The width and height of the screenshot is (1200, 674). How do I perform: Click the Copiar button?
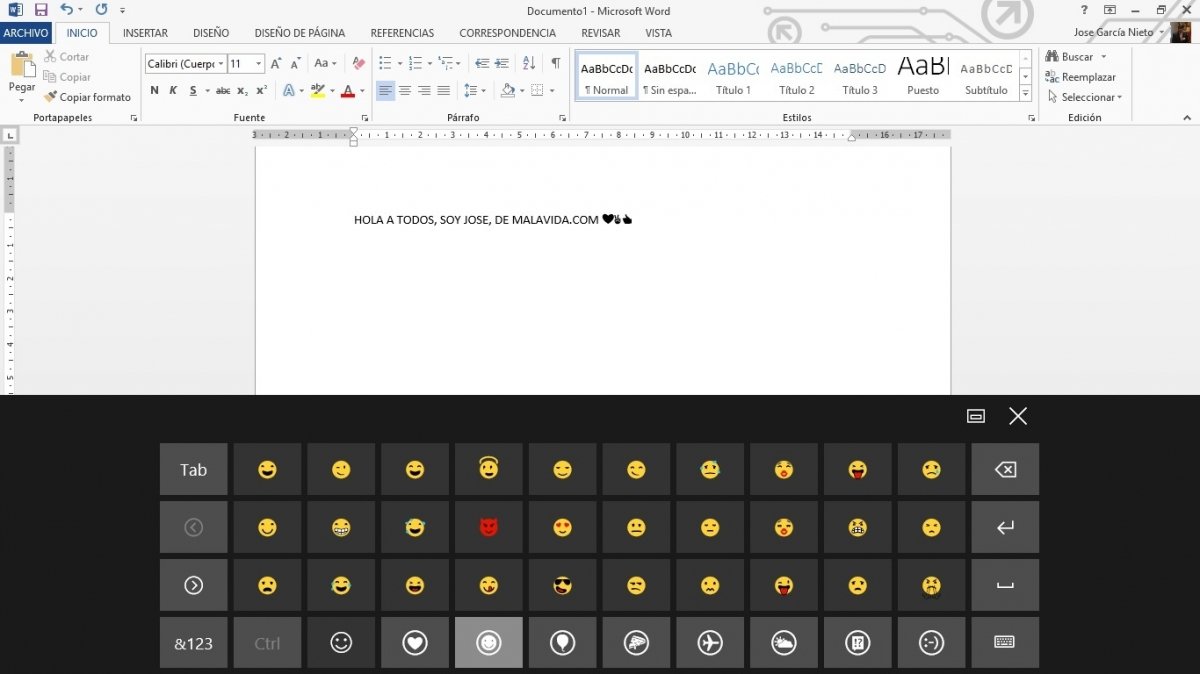pyautogui.click(x=67, y=77)
